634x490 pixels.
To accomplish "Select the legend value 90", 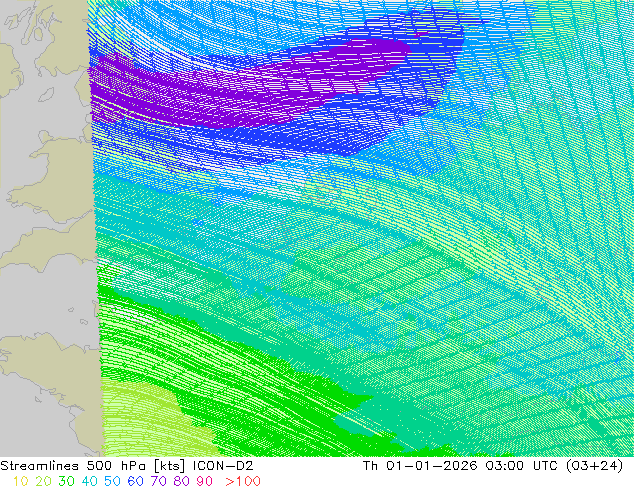I will point(204,481).
